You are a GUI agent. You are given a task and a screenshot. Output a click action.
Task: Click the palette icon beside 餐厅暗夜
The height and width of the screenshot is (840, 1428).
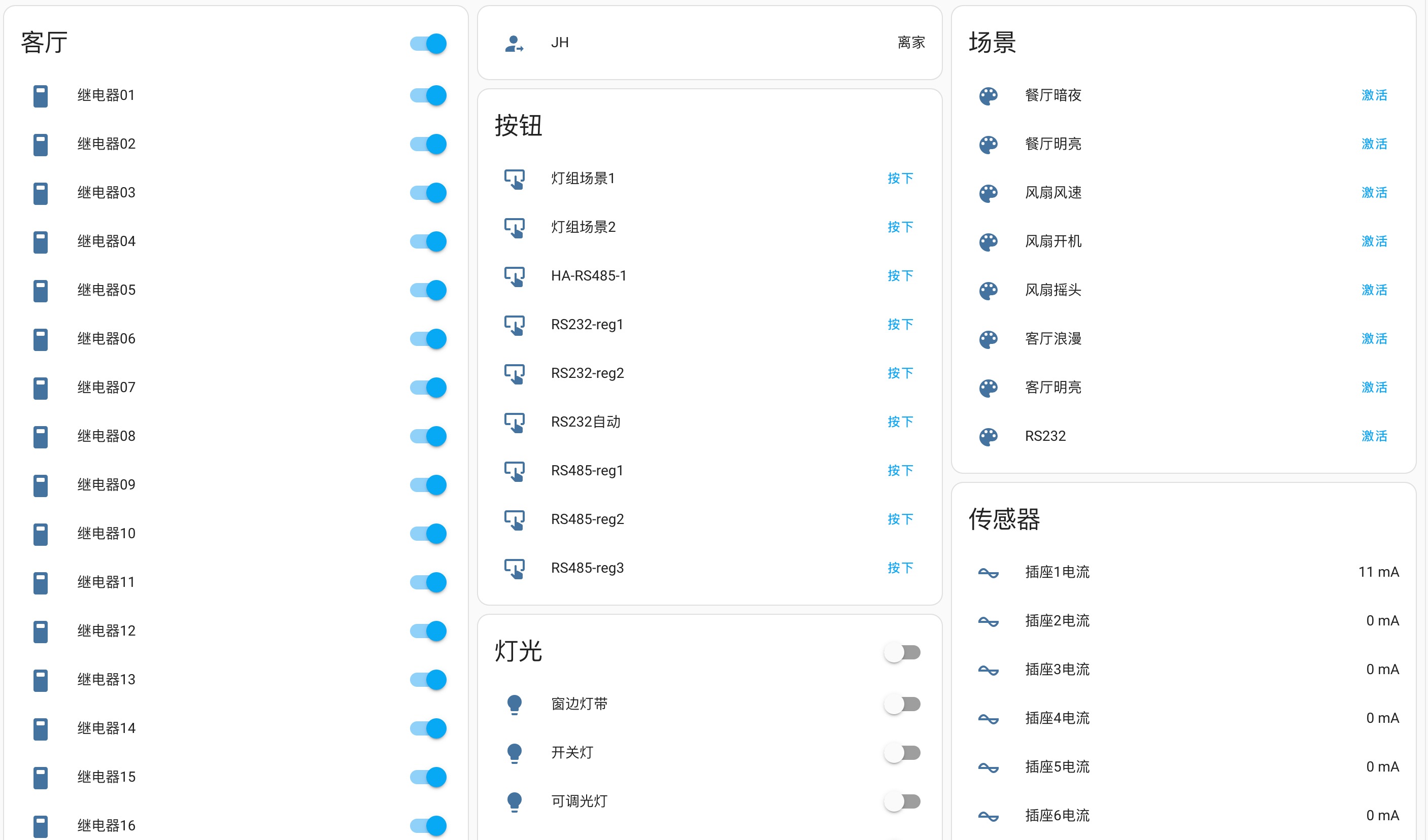(x=988, y=96)
